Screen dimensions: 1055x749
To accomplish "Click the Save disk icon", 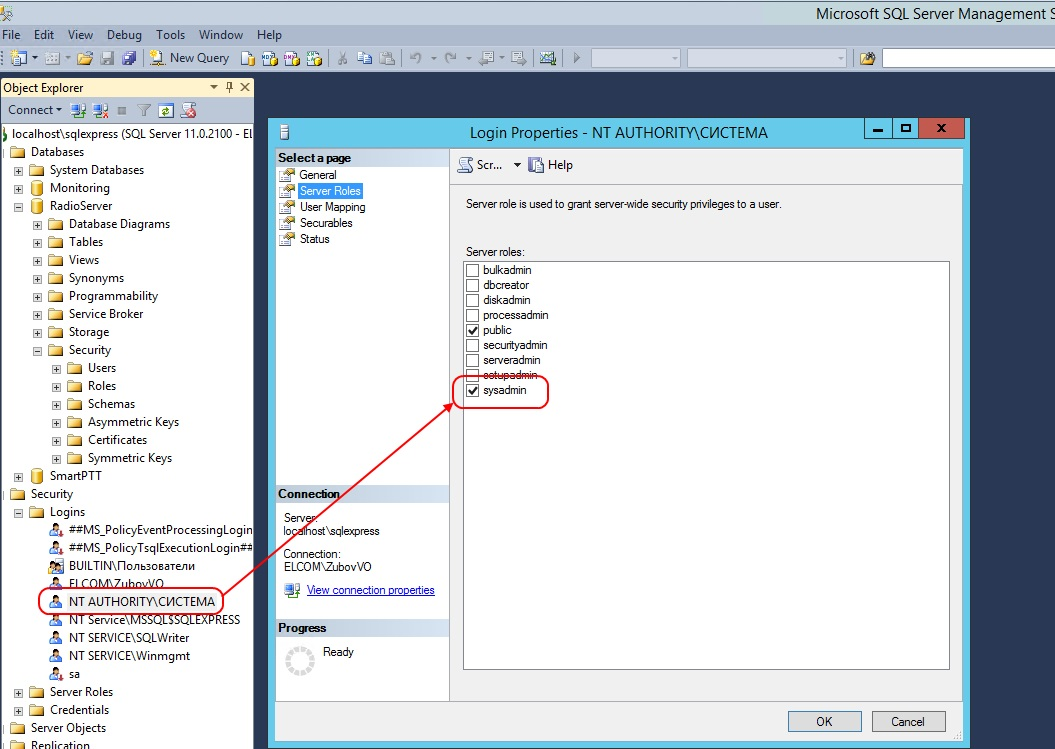I will coord(107,58).
